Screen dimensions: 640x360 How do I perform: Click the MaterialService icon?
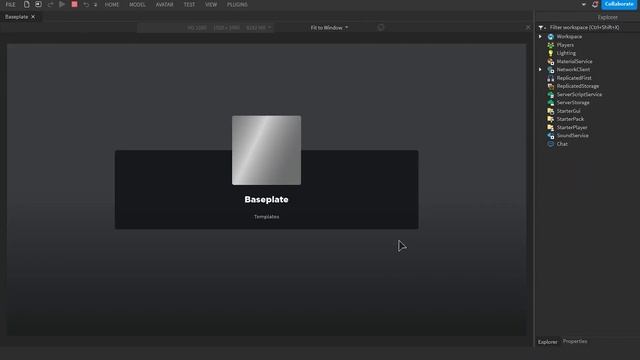point(551,62)
